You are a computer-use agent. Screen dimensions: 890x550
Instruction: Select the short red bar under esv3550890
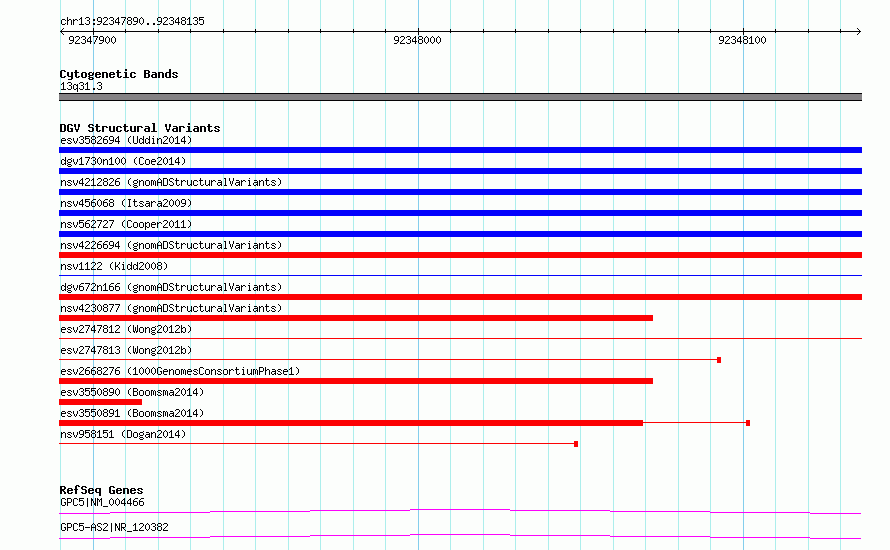(x=100, y=402)
